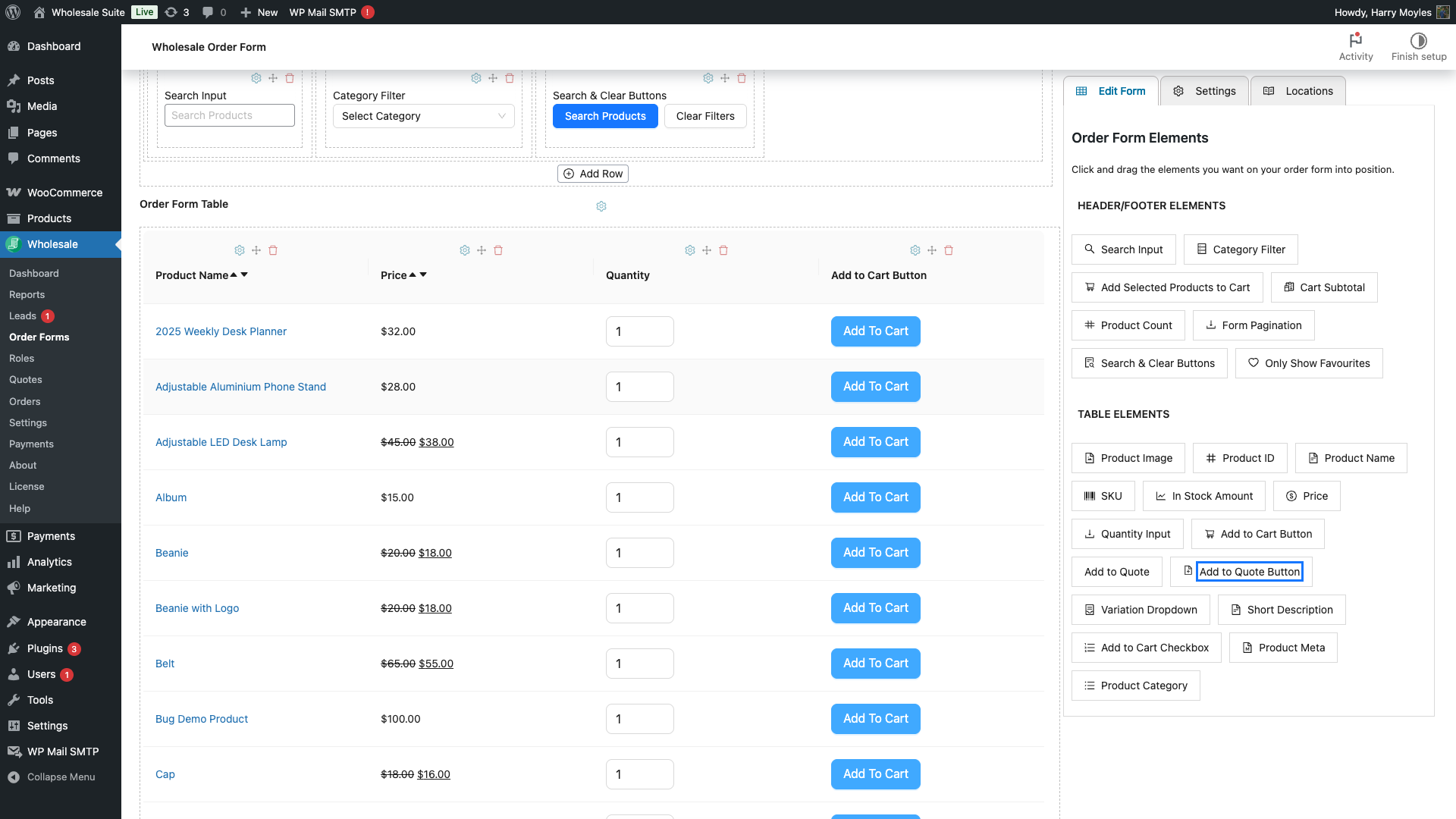Sort Price ascending arrow
The image size is (1456, 819).
(x=413, y=275)
